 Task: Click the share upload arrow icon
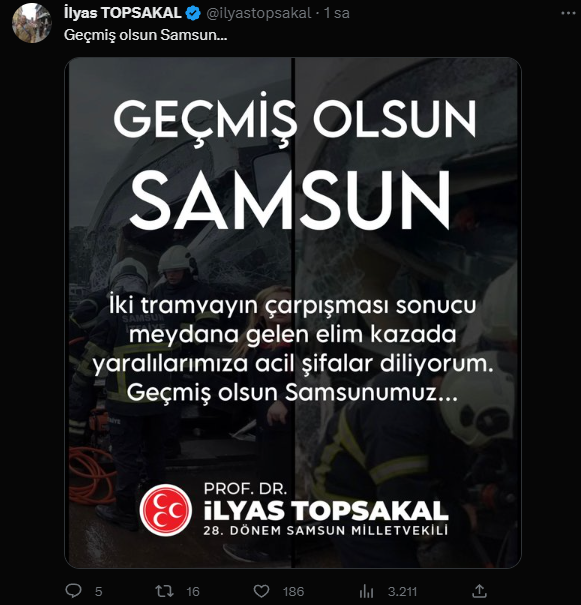coord(479,591)
